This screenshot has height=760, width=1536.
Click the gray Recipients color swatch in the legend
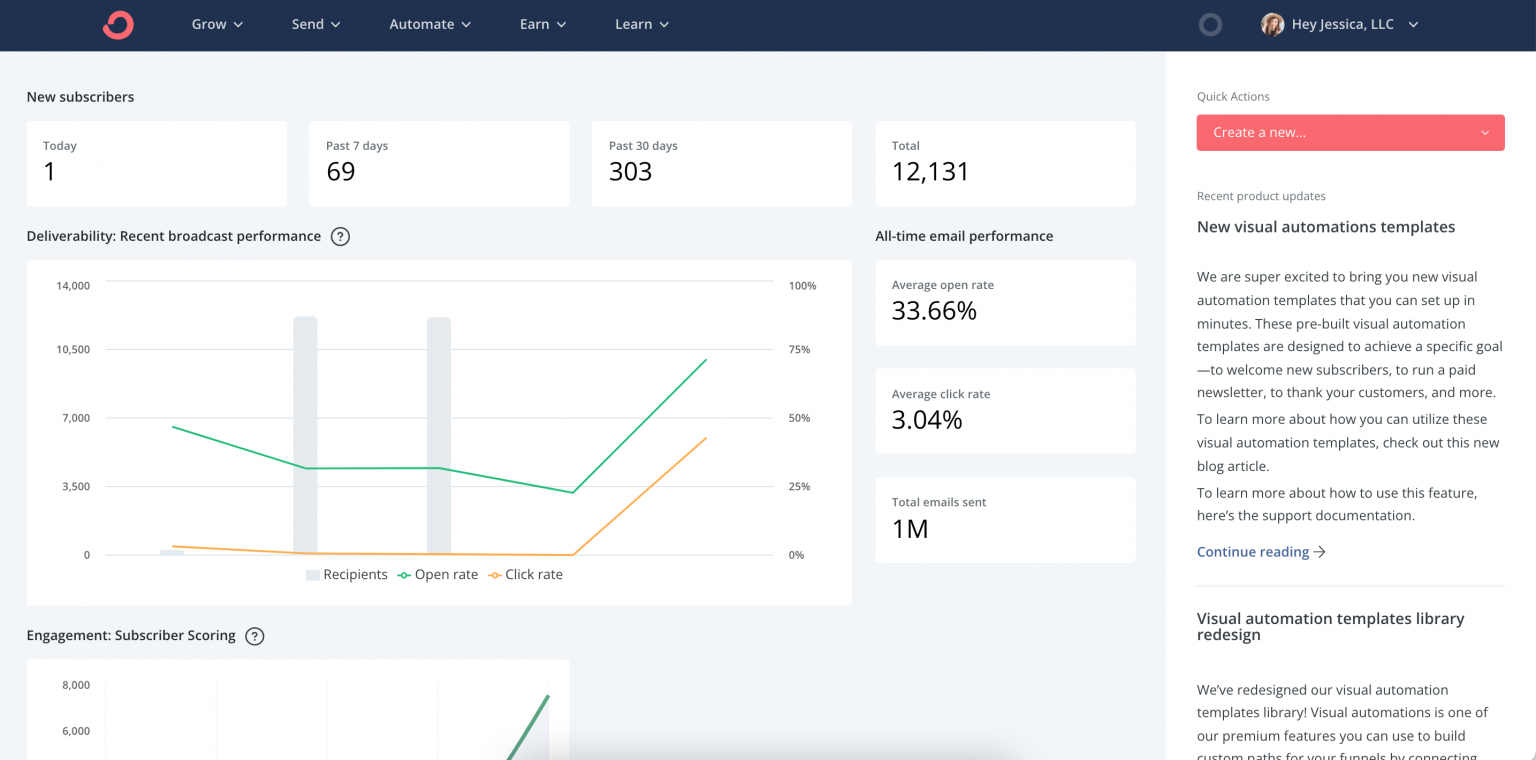(x=312, y=574)
